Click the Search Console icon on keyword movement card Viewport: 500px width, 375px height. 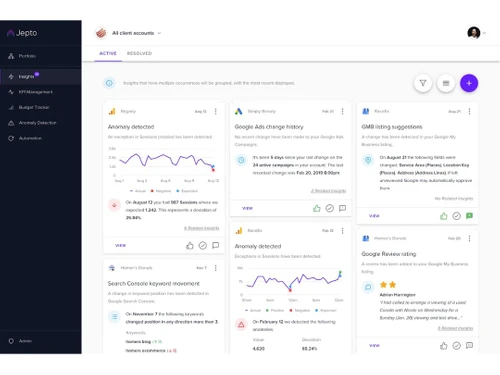click(112, 268)
